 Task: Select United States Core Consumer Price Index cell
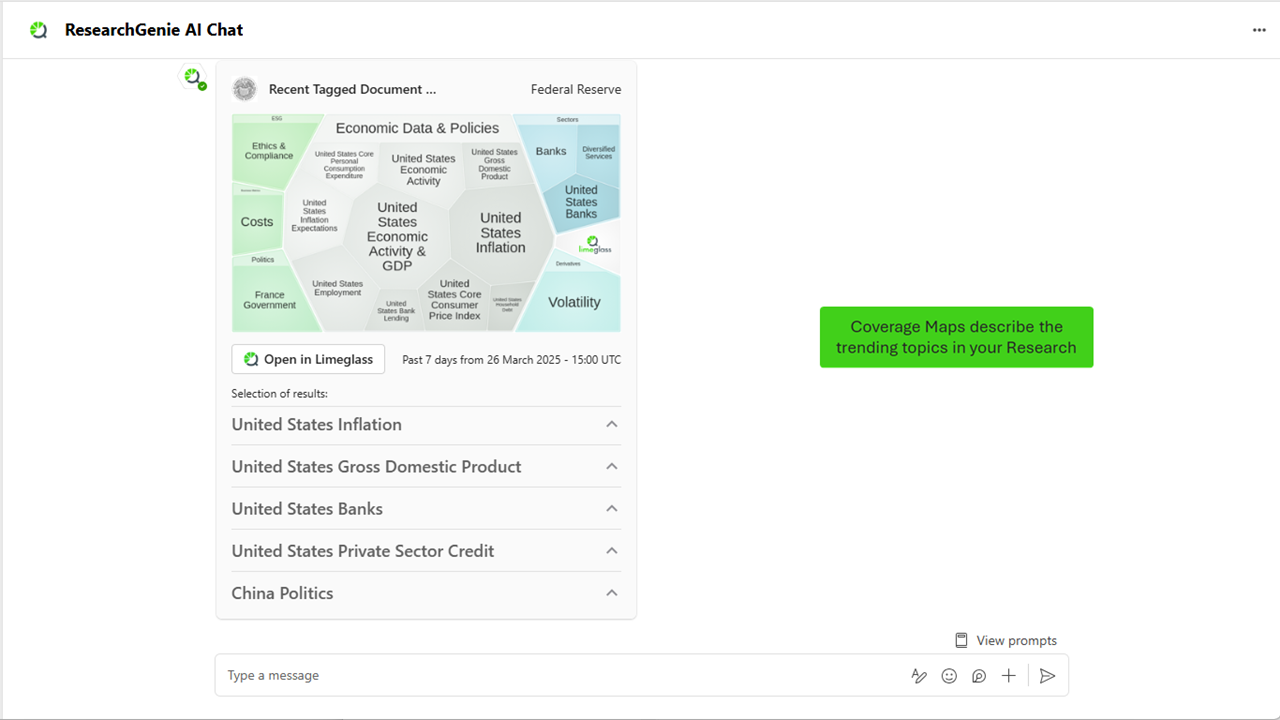click(x=454, y=300)
